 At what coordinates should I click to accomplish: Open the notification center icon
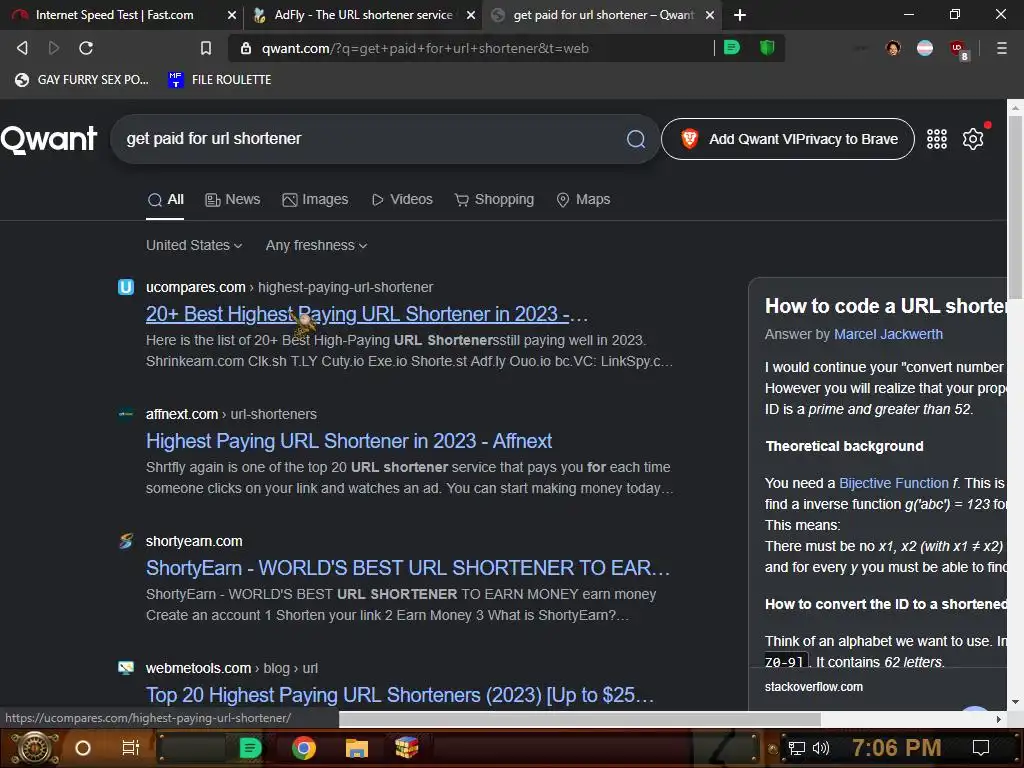tap(980, 748)
